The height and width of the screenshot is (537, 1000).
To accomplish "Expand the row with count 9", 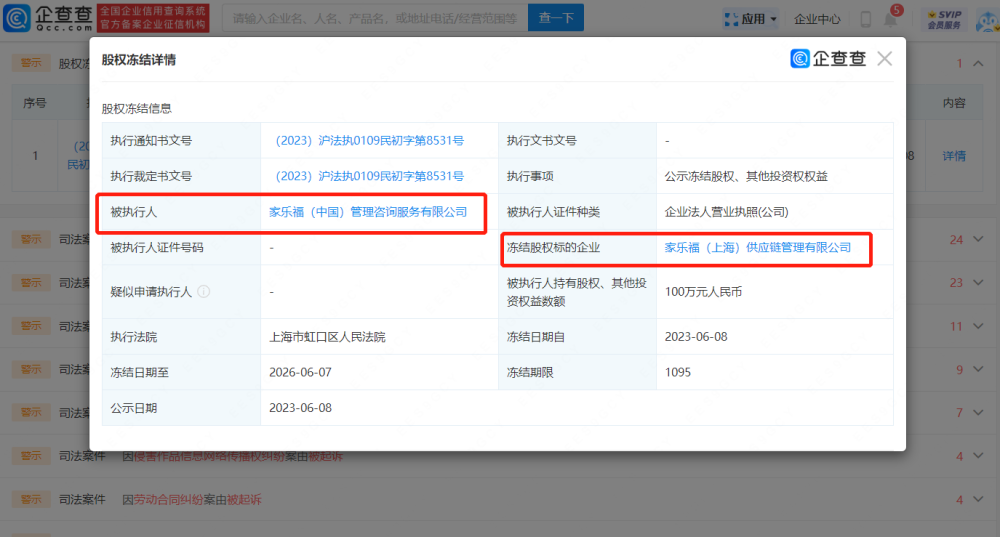I will coord(978,369).
